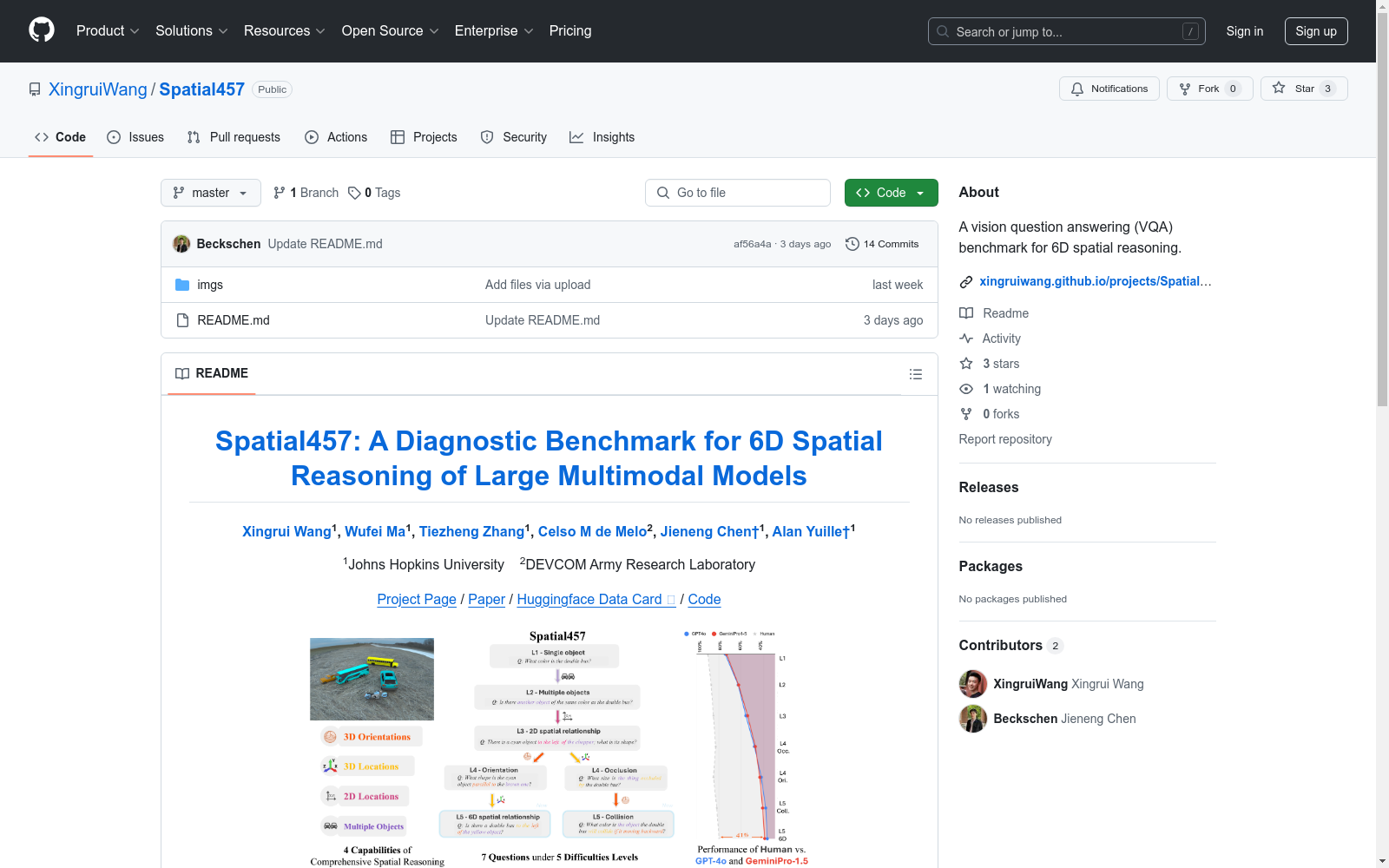Visit author Alan Yuille's link

tap(811, 531)
